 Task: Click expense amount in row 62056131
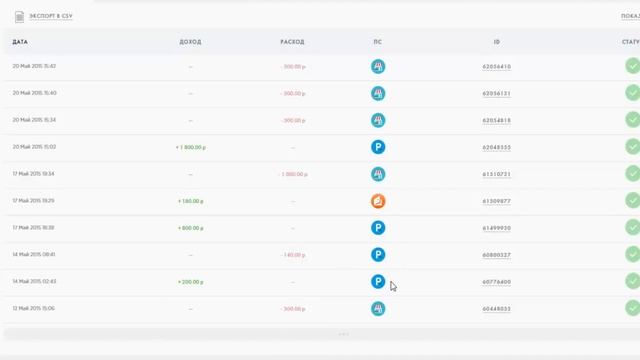tap(293, 93)
